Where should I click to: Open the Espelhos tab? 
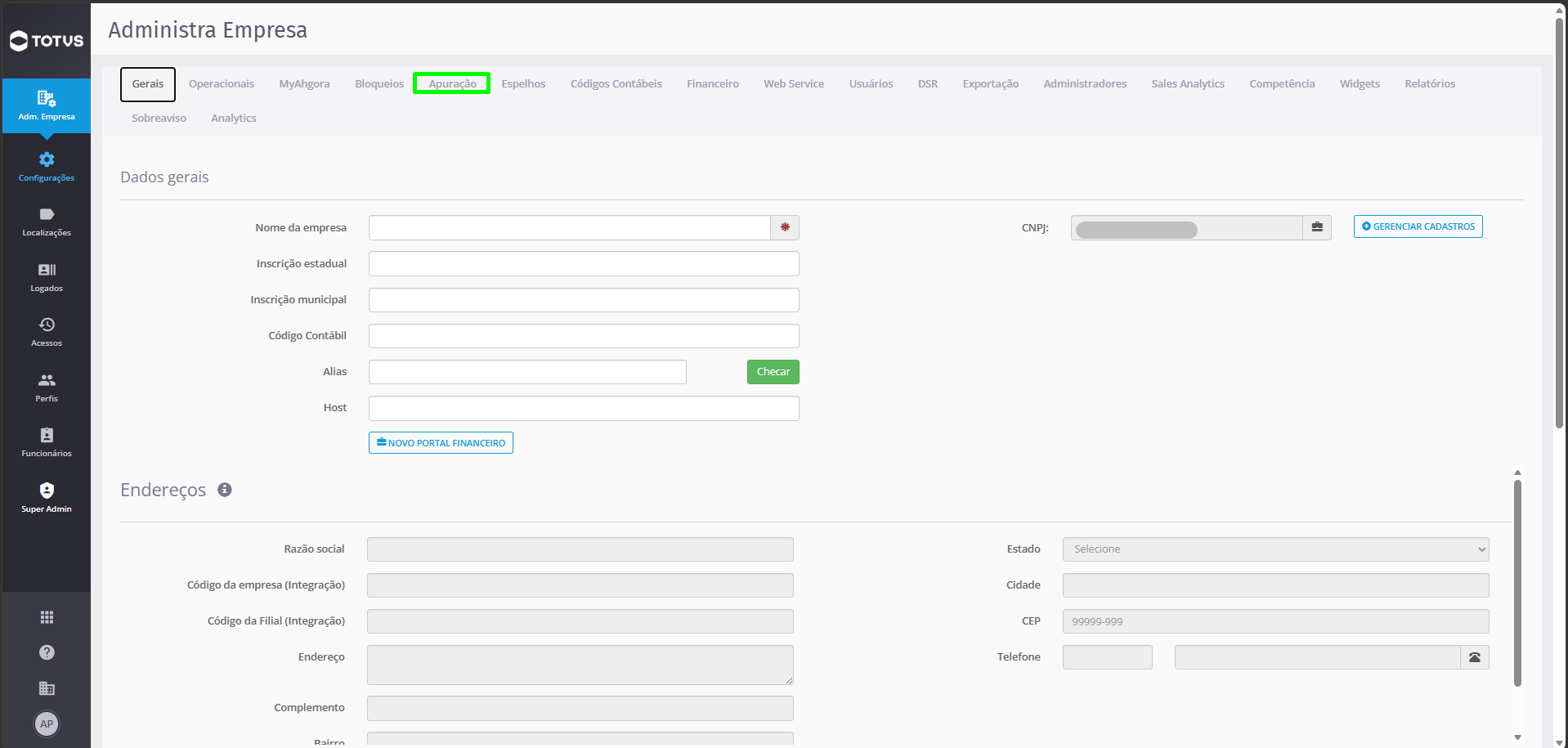coord(523,84)
